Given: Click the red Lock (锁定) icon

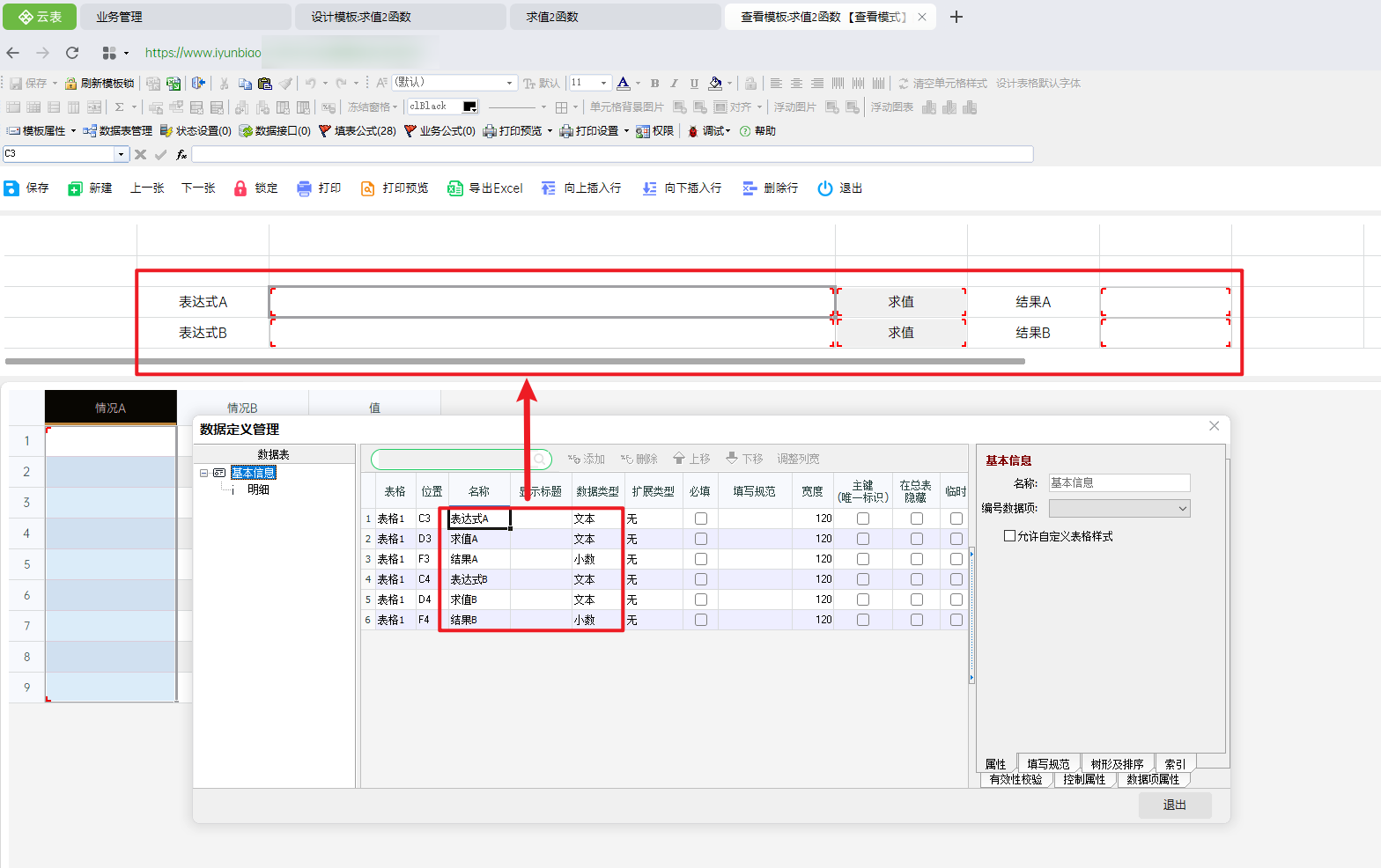Looking at the screenshot, I should pos(240,188).
